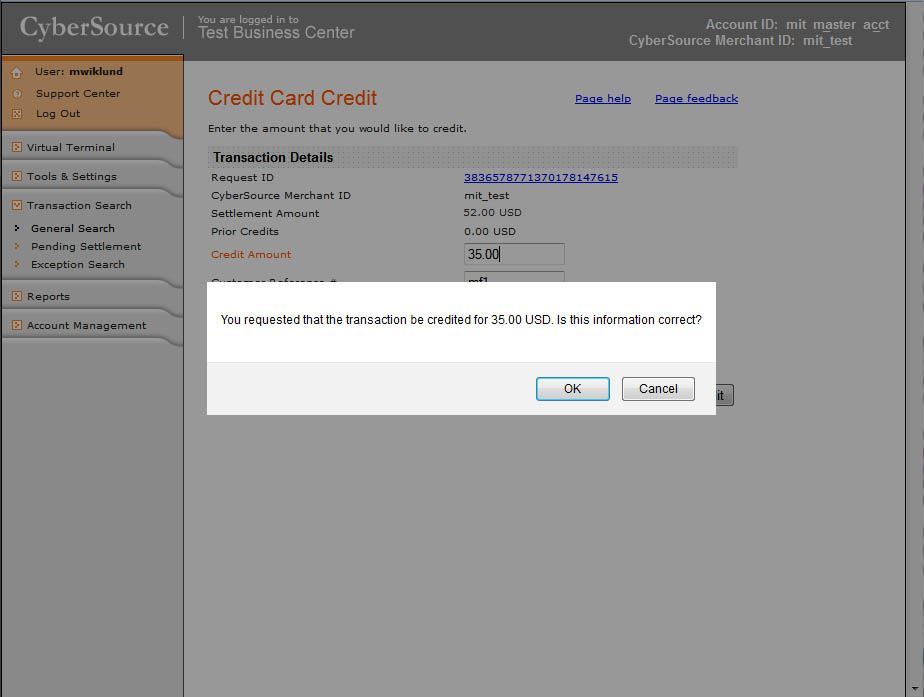924x697 pixels.
Task: Expand the Virtual Terminal section arrow
Action: [17, 147]
